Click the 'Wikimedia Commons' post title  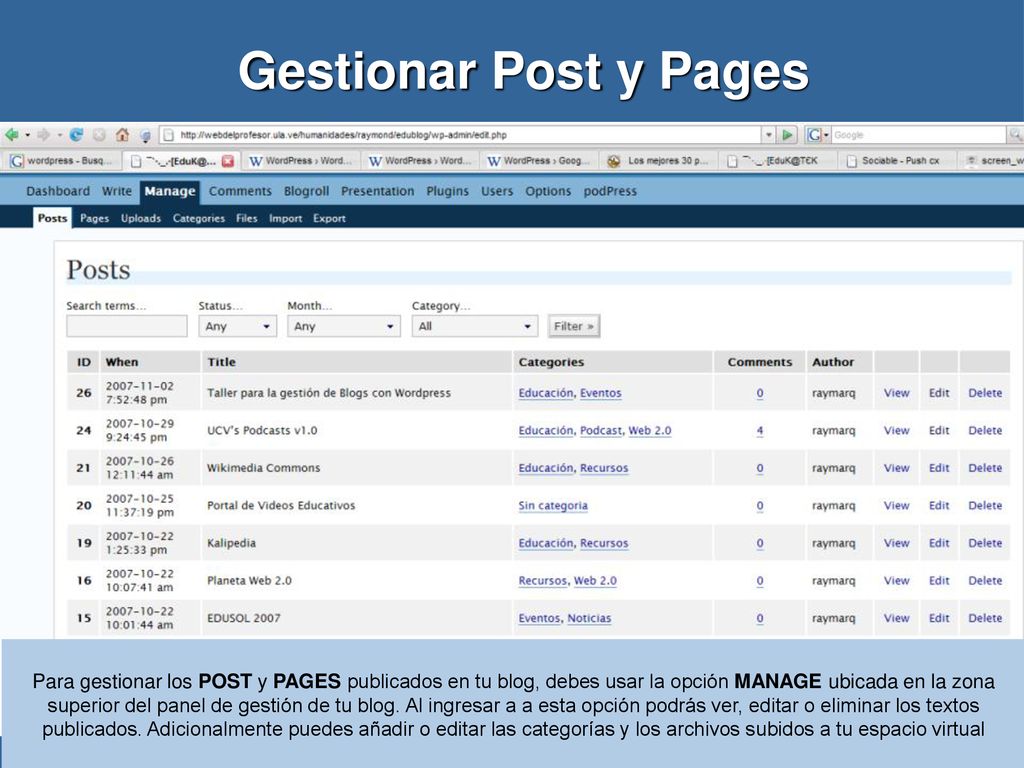click(263, 468)
